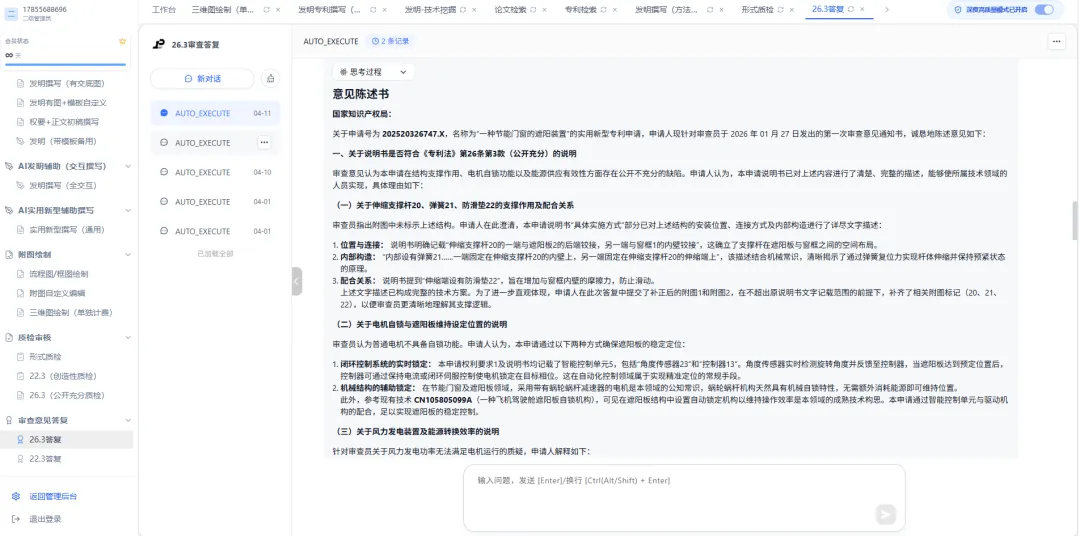
Task: Refresh the 发明-技术挖掘 tab
Action: [463, 10]
